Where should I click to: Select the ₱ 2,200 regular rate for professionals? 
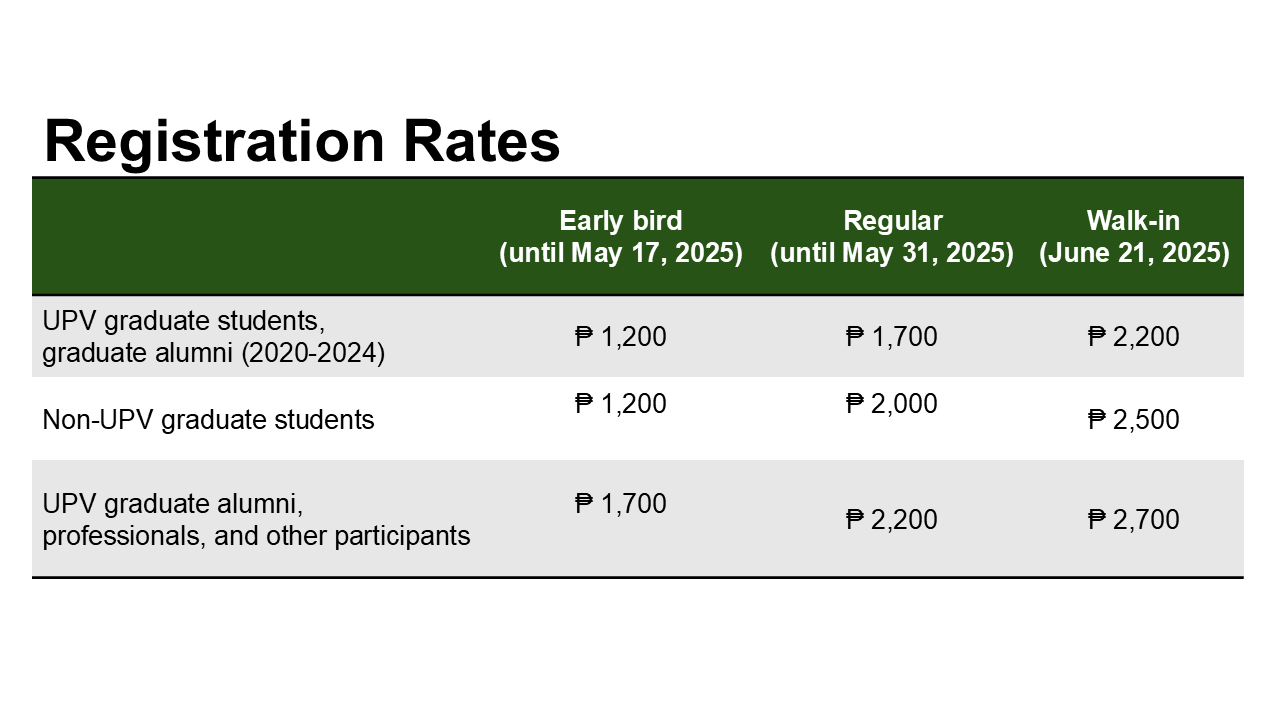892,520
